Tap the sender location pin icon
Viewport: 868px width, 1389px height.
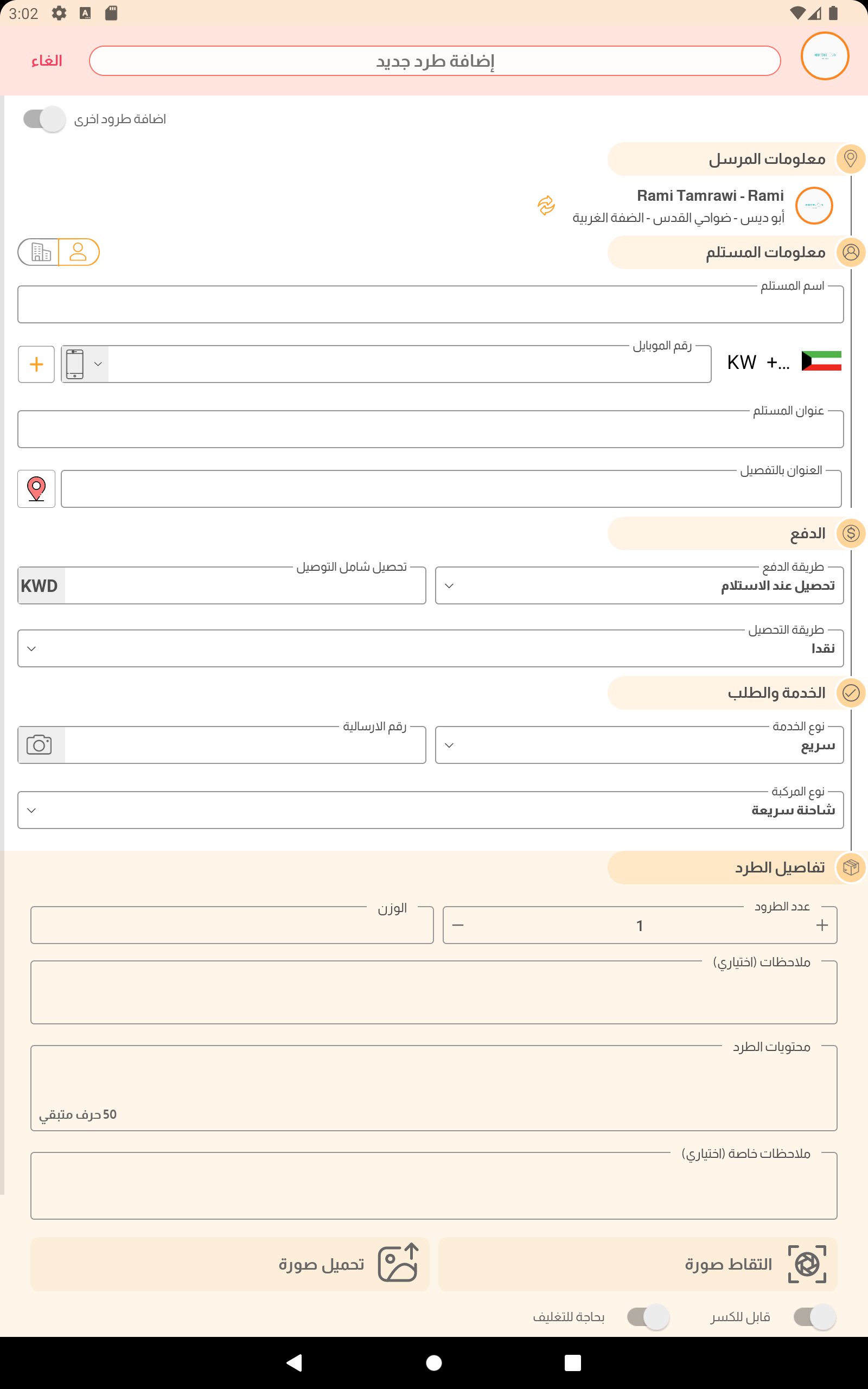click(x=850, y=158)
